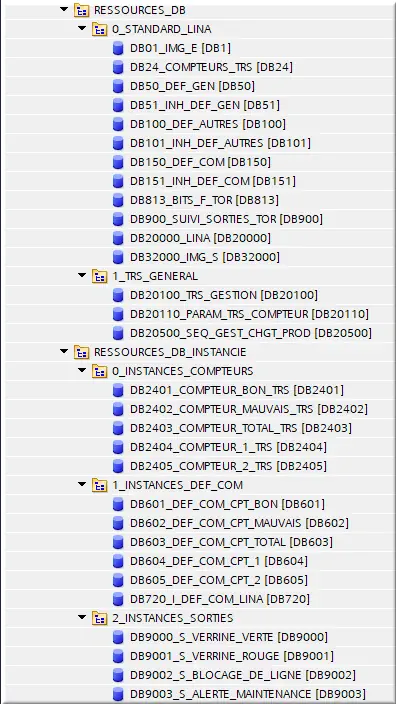Viewport: 396px width, 704px height.
Task: Select DB720_I_DEF_COM_LINA [DB720] text
Action: (220, 599)
